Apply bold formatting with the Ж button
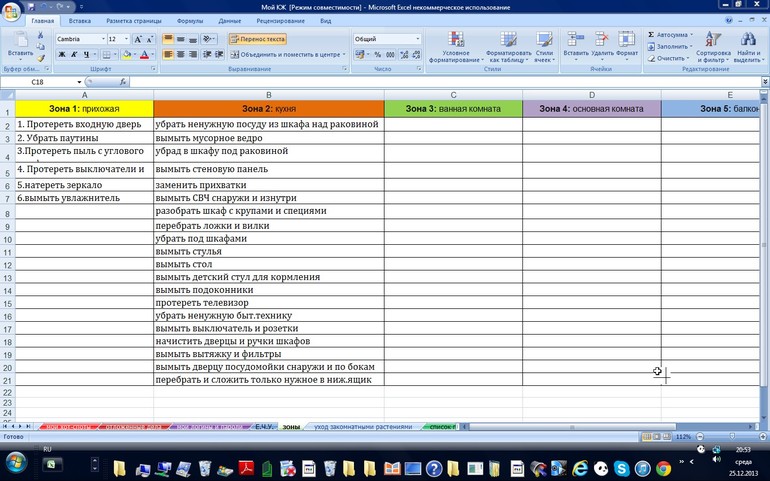 click(x=61, y=54)
